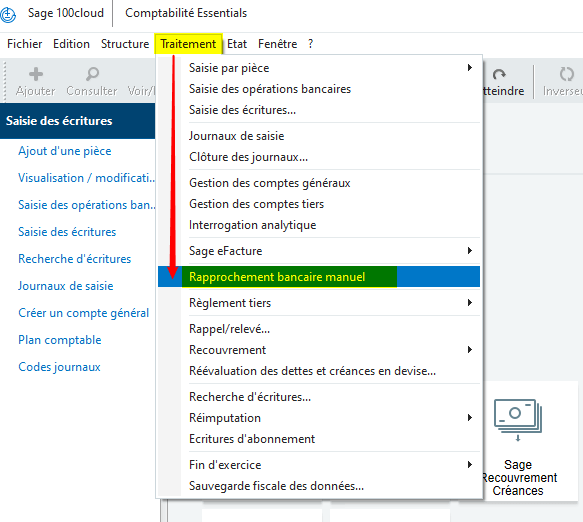Open the Codes journaux sidebar link
Viewport: 583px width, 522px height.
(x=59, y=367)
